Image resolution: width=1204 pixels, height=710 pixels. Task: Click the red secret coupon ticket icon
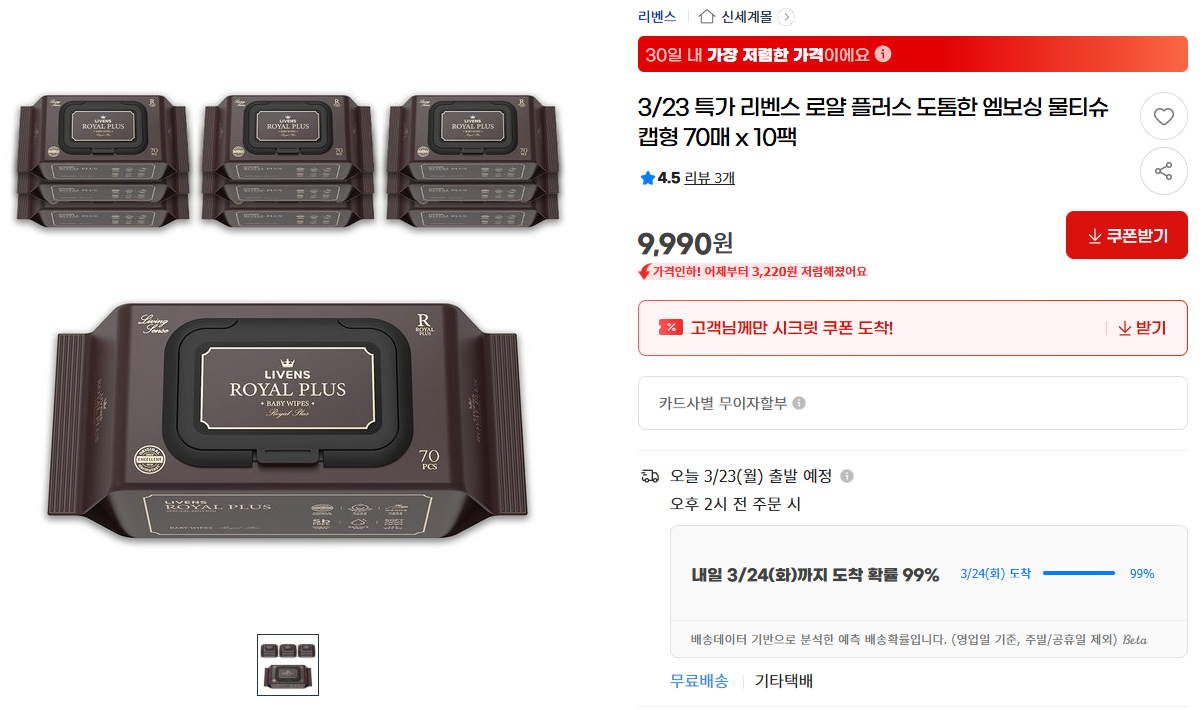[x=671, y=328]
